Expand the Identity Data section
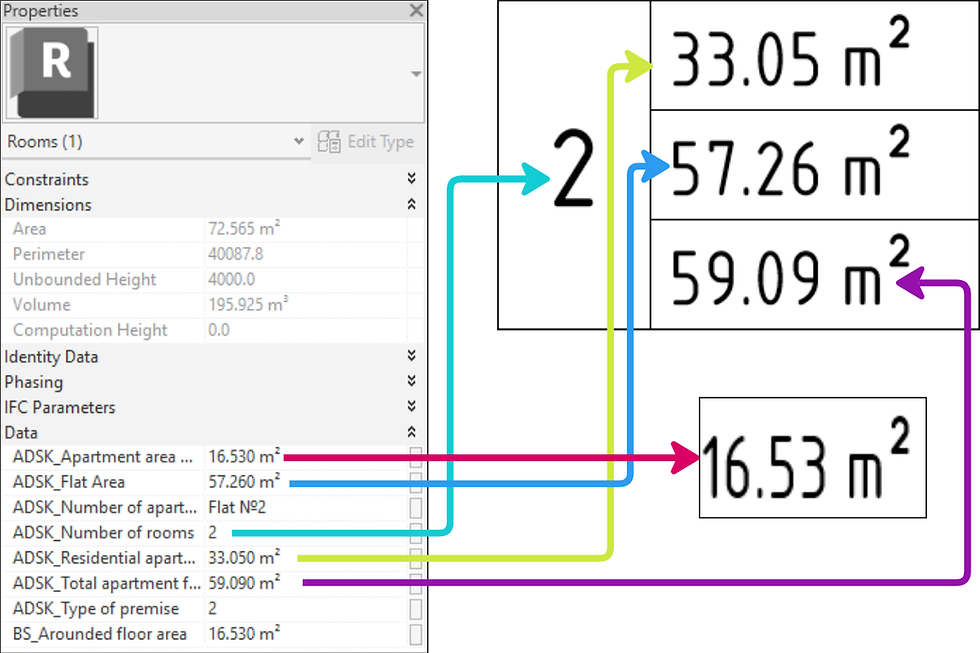980x653 pixels. 411,356
